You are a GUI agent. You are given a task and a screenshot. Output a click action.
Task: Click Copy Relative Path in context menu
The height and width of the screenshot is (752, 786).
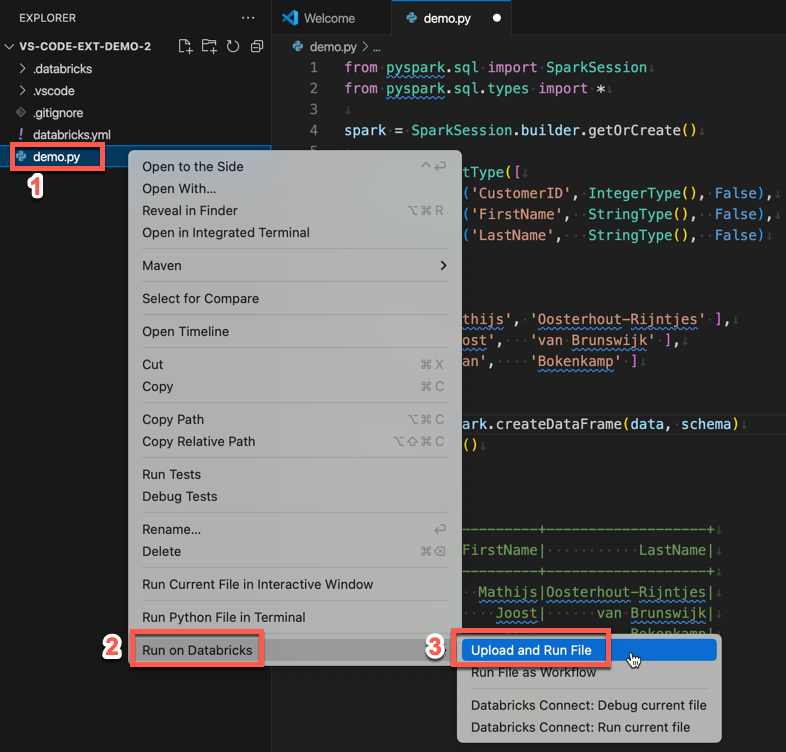click(x=198, y=441)
